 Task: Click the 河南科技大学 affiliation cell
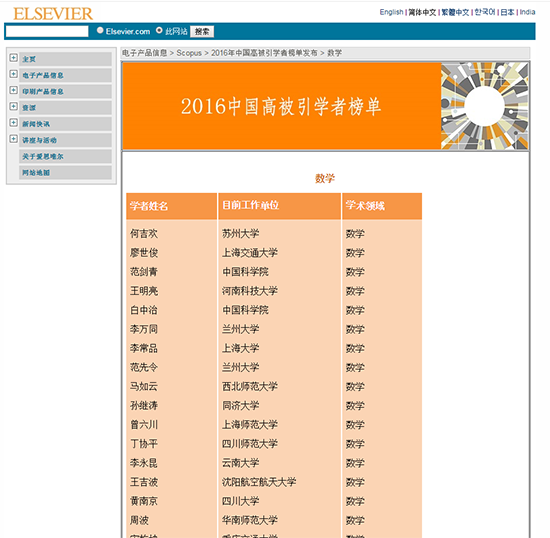click(x=250, y=291)
